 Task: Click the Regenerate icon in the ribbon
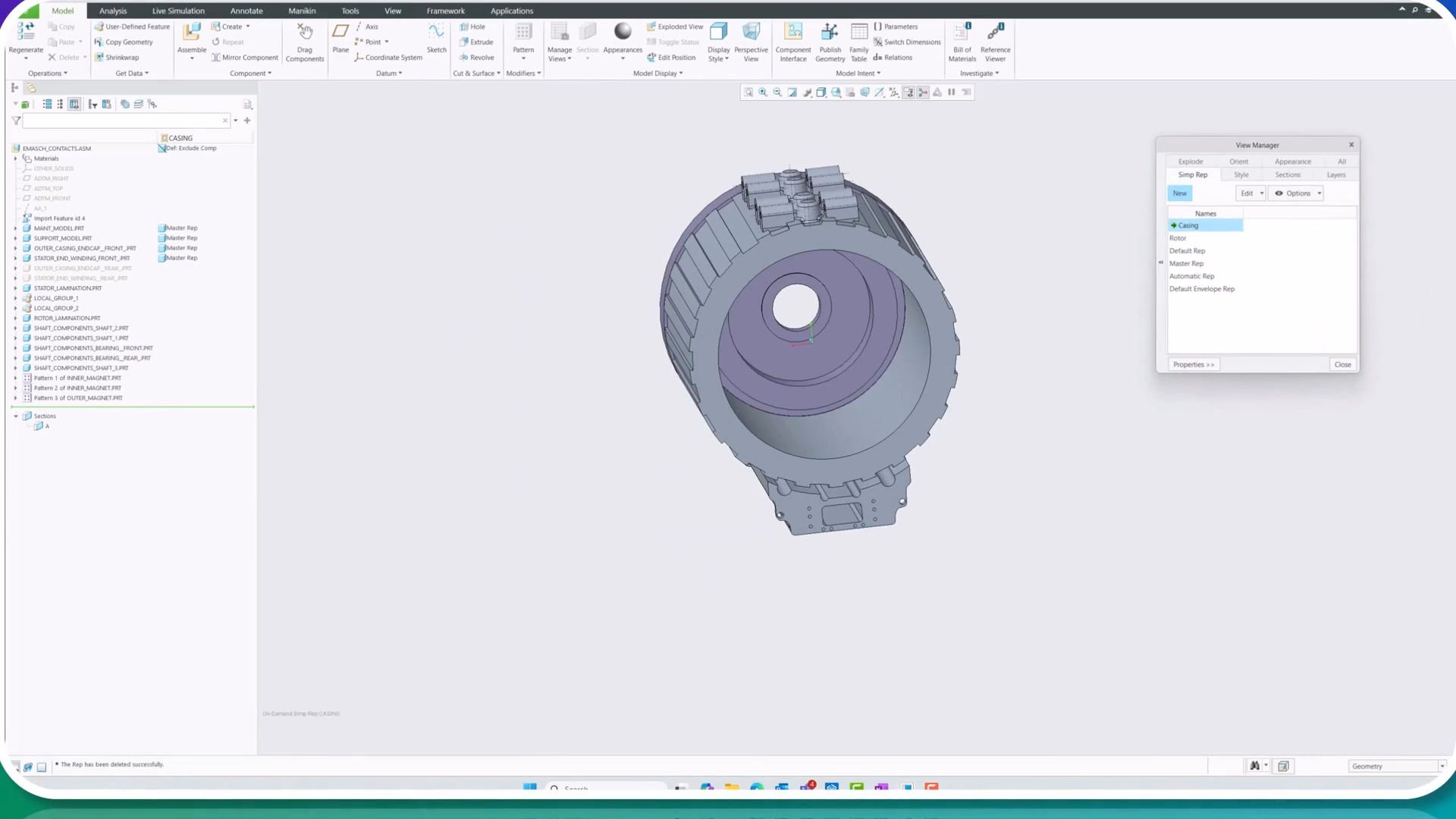pyautogui.click(x=26, y=32)
